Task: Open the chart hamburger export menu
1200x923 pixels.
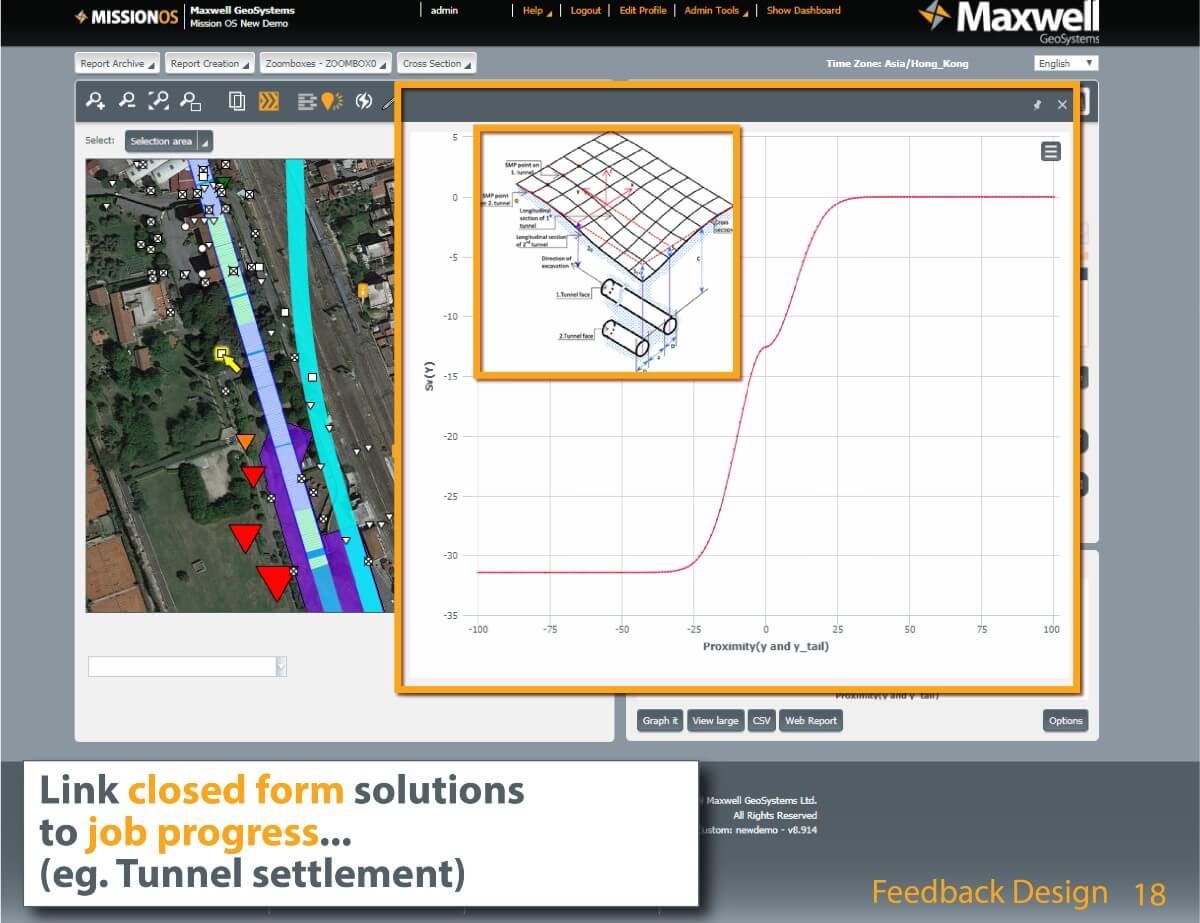Action: 1050,151
